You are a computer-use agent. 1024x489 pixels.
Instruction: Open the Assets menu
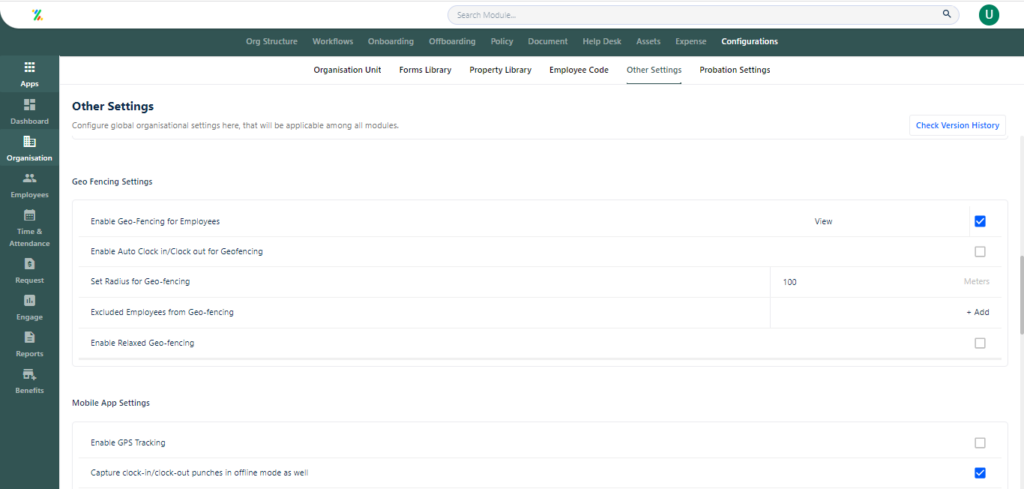[x=648, y=41]
